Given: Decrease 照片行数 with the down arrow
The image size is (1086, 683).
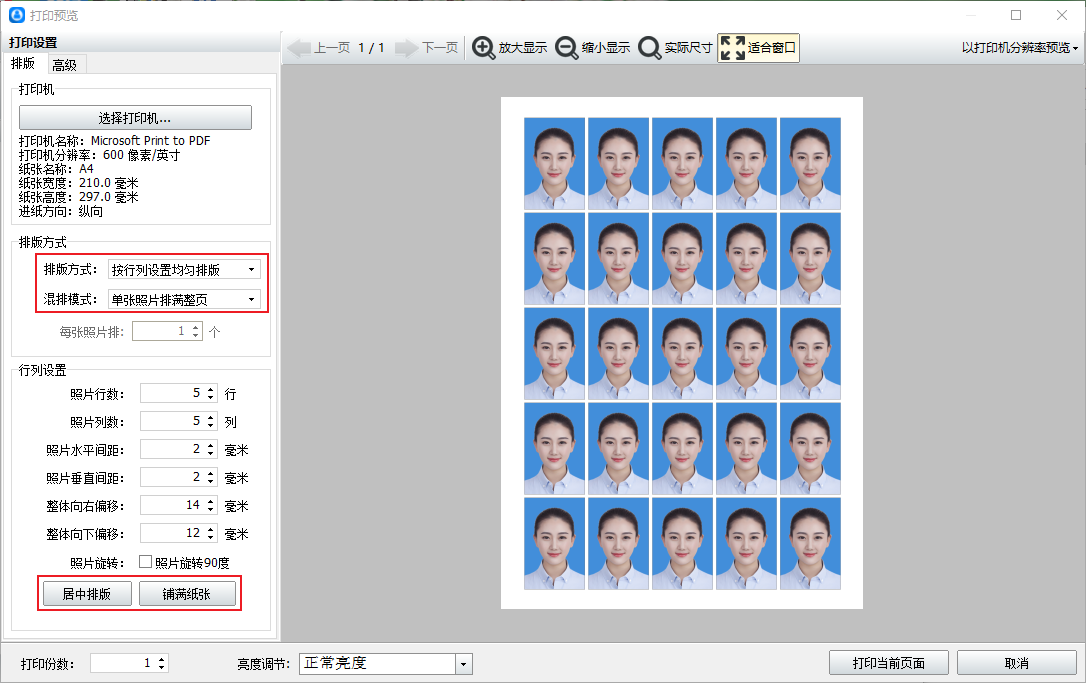Looking at the screenshot, I should coord(211,398).
